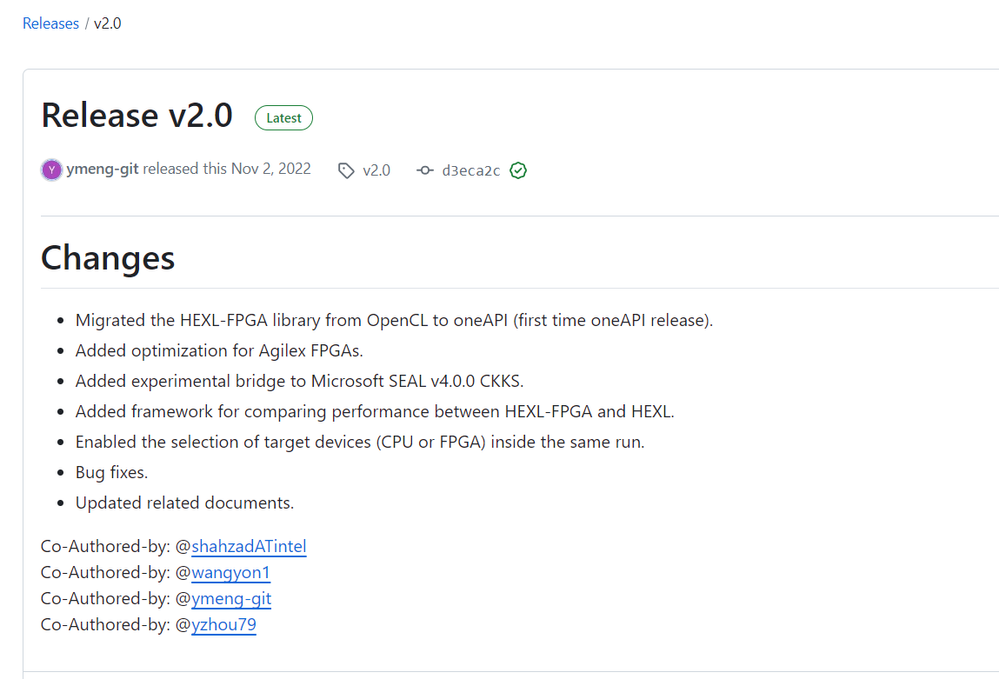Click the Changes section heading
Image resolution: width=999 pixels, height=679 pixels.
pos(108,257)
